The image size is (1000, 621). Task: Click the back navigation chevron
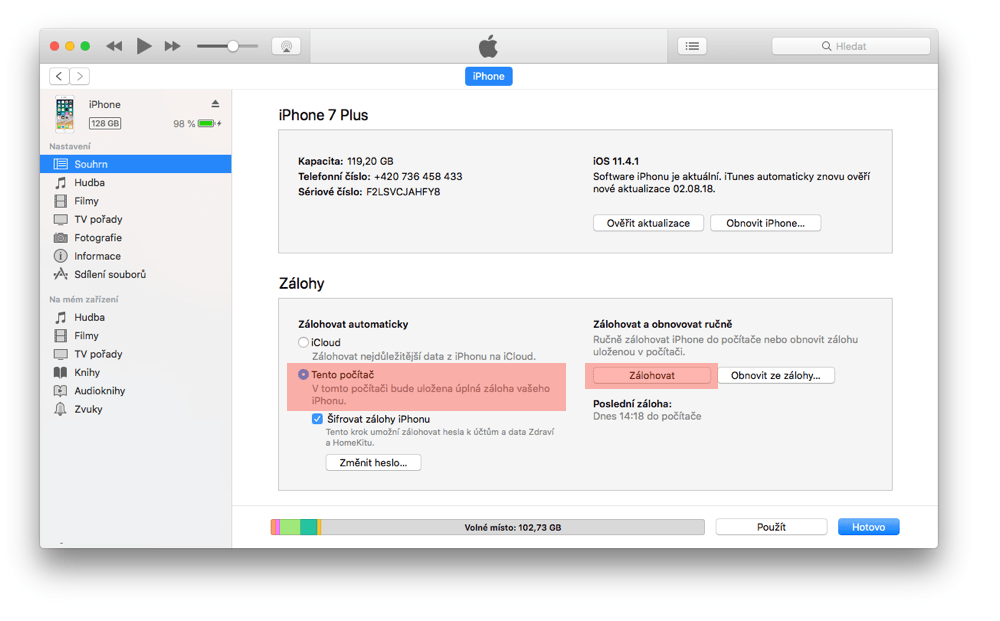click(x=58, y=75)
